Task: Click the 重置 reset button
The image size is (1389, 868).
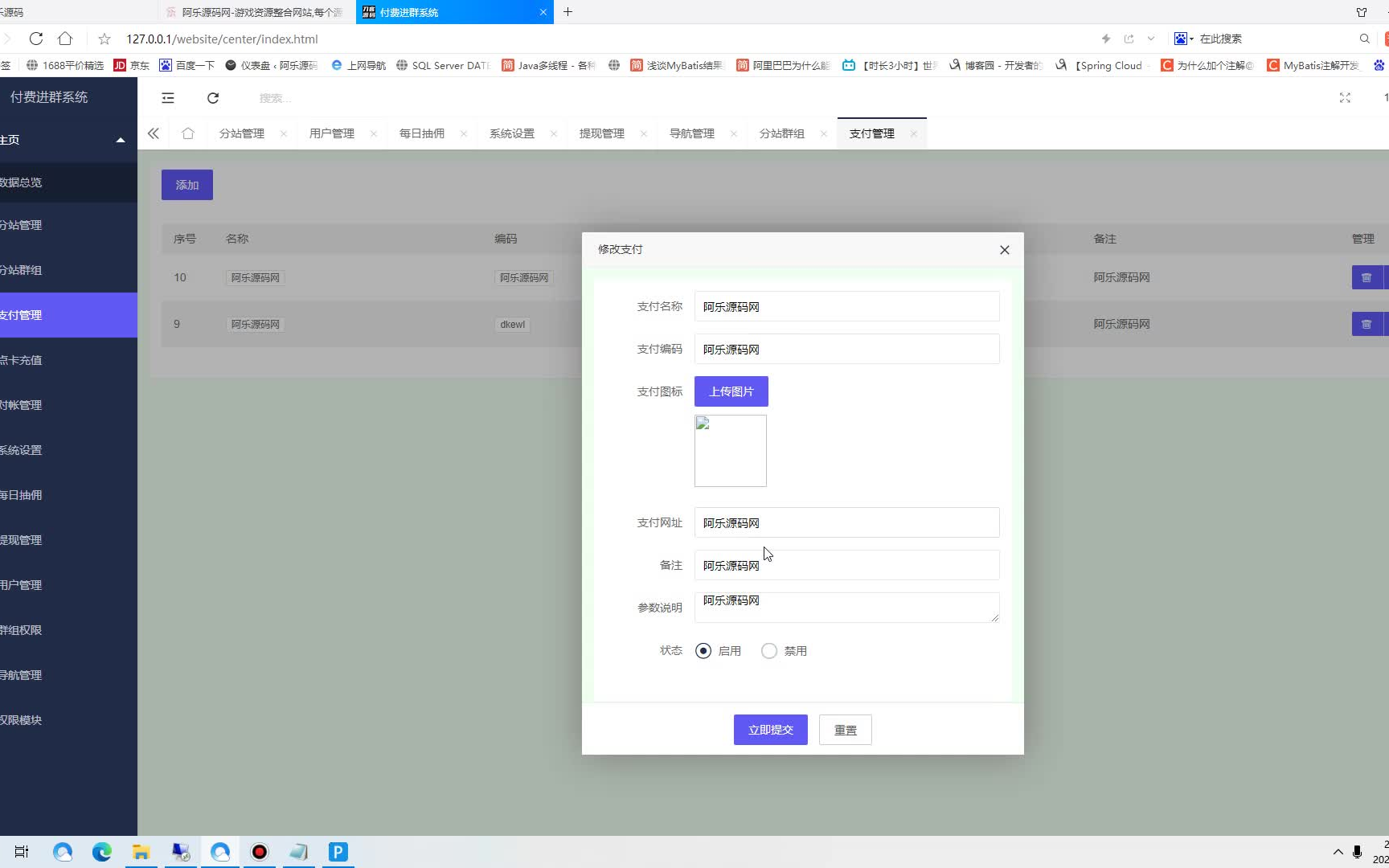Action: coord(846,730)
